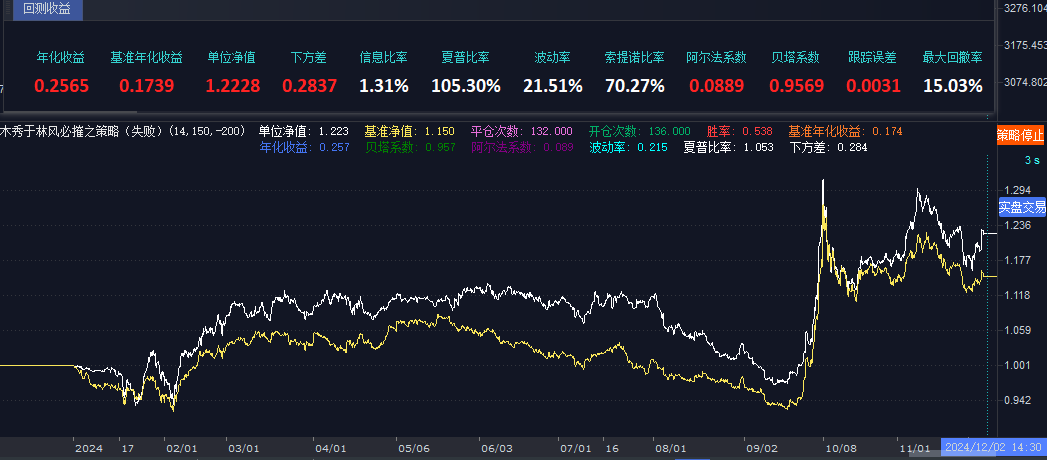Click the 3 s refresh interval label

click(1032, 160)
